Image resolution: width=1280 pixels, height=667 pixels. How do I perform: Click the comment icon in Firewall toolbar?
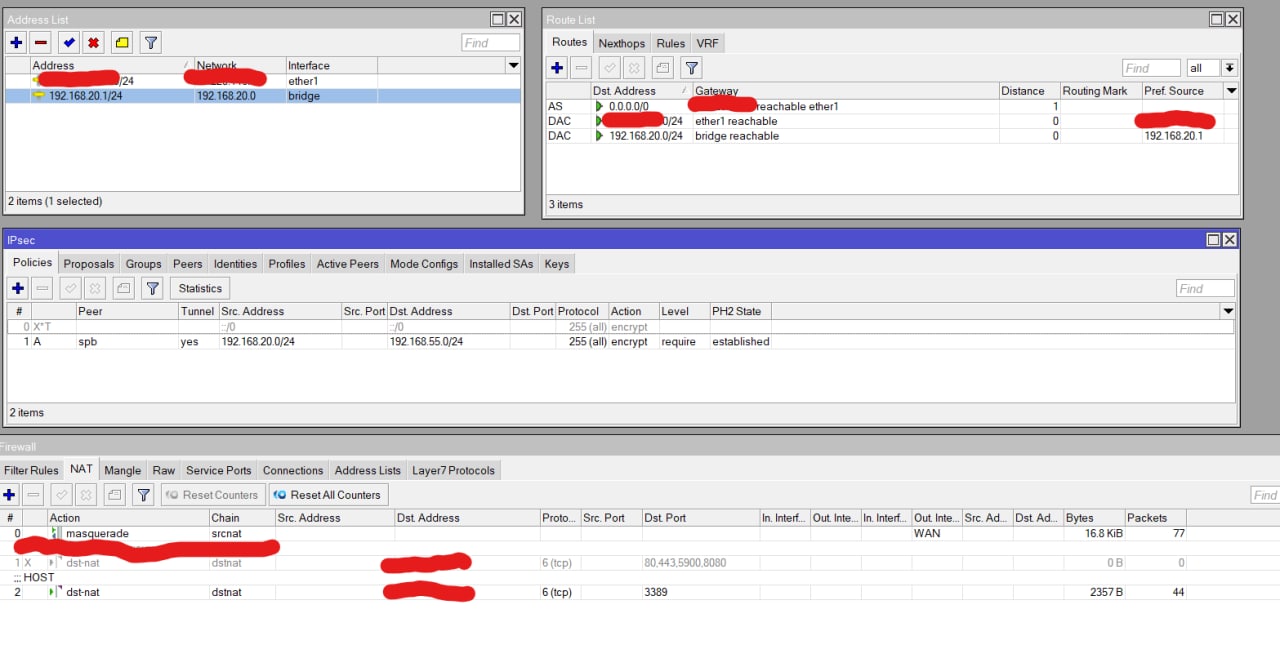pyautogui.click(x=115, y=495)
